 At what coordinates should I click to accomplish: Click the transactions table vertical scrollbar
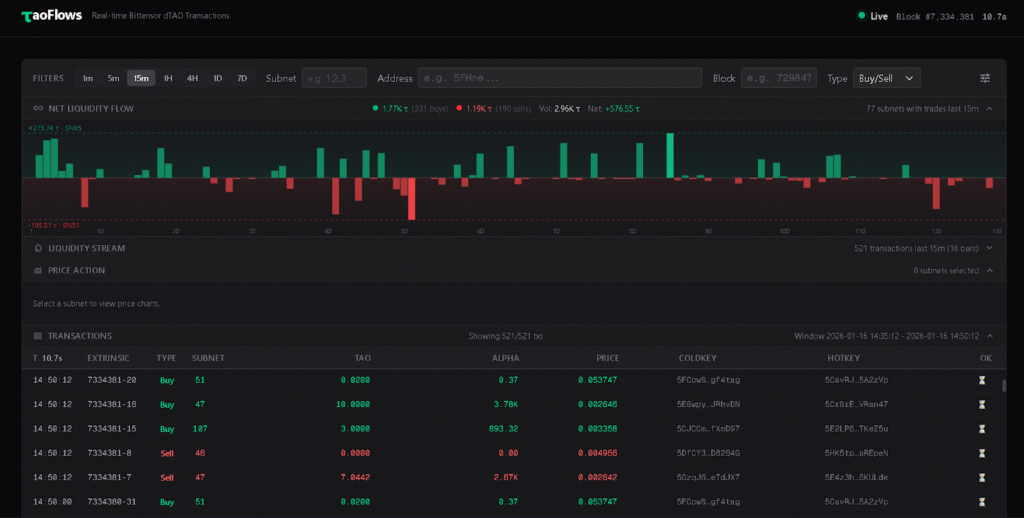(1004, 386)
